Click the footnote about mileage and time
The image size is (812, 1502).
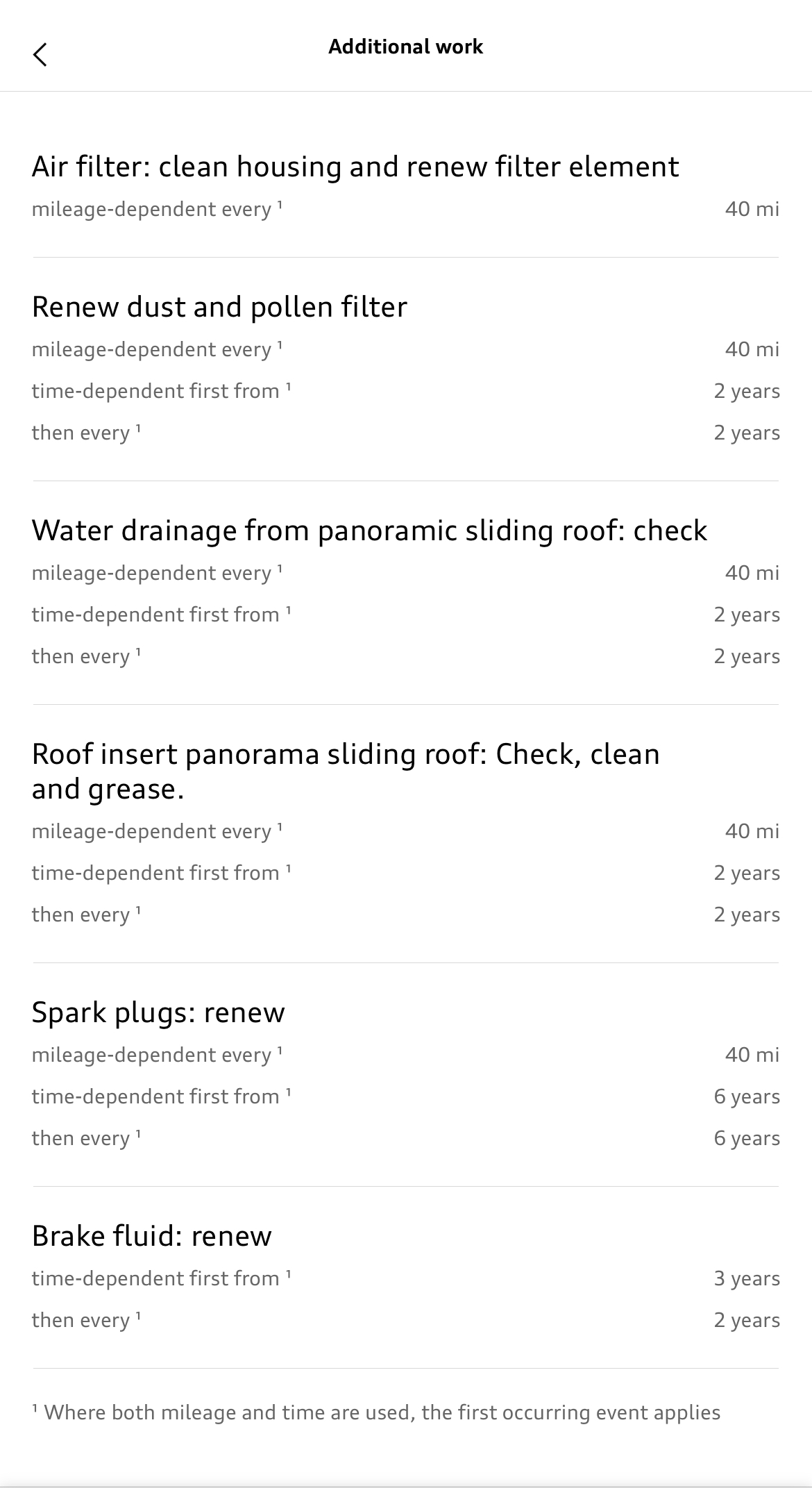pos(376,1412)
